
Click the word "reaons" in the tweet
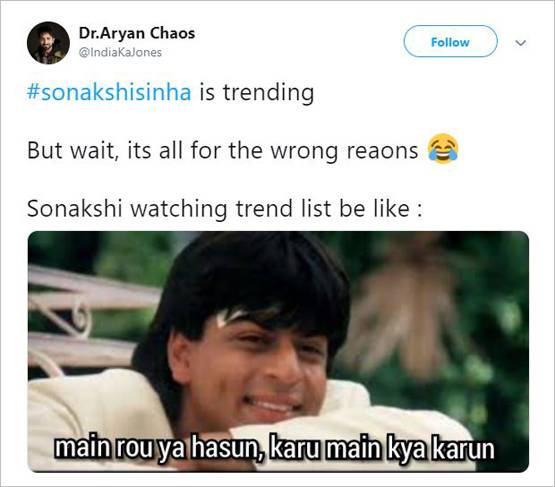pyautogui.click(x=382, y=151)
